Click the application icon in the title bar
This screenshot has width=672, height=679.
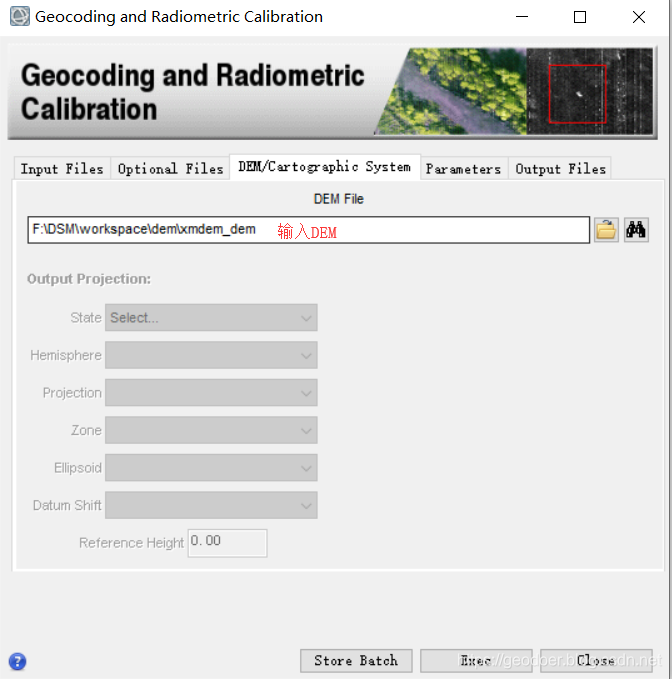point(19,16)
